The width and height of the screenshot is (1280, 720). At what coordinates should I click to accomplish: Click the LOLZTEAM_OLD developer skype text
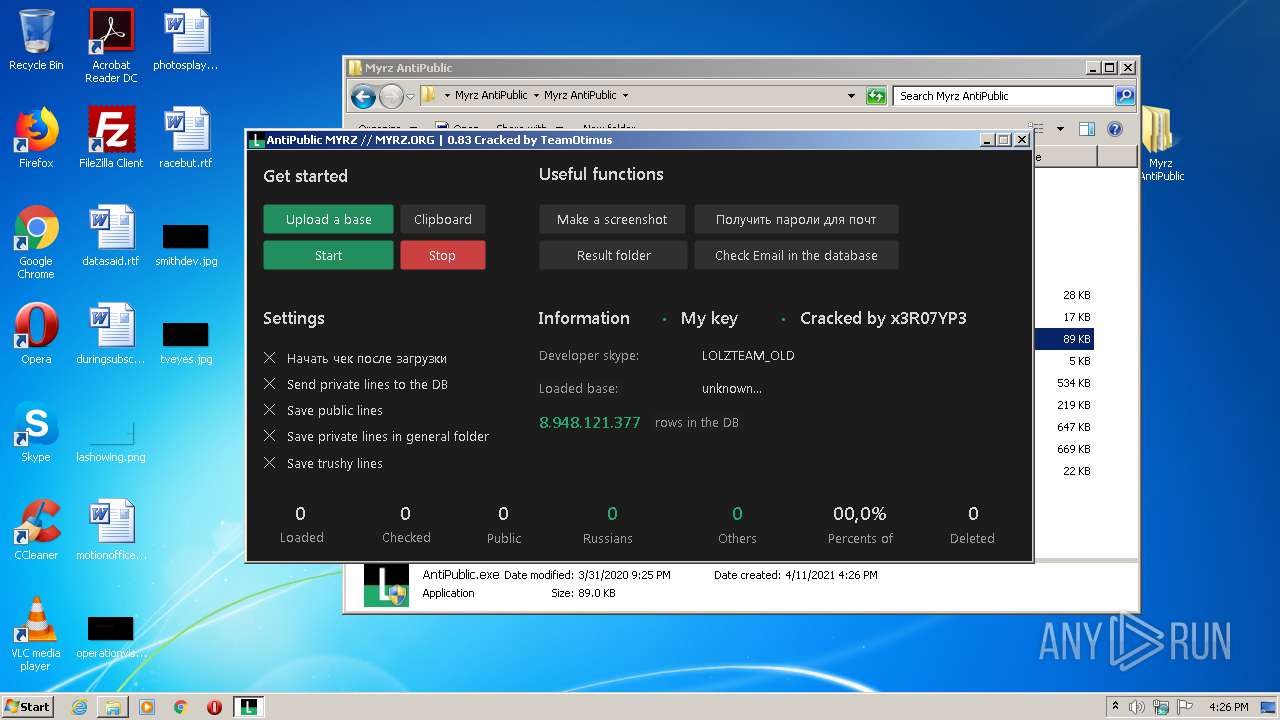coord(748,355)
